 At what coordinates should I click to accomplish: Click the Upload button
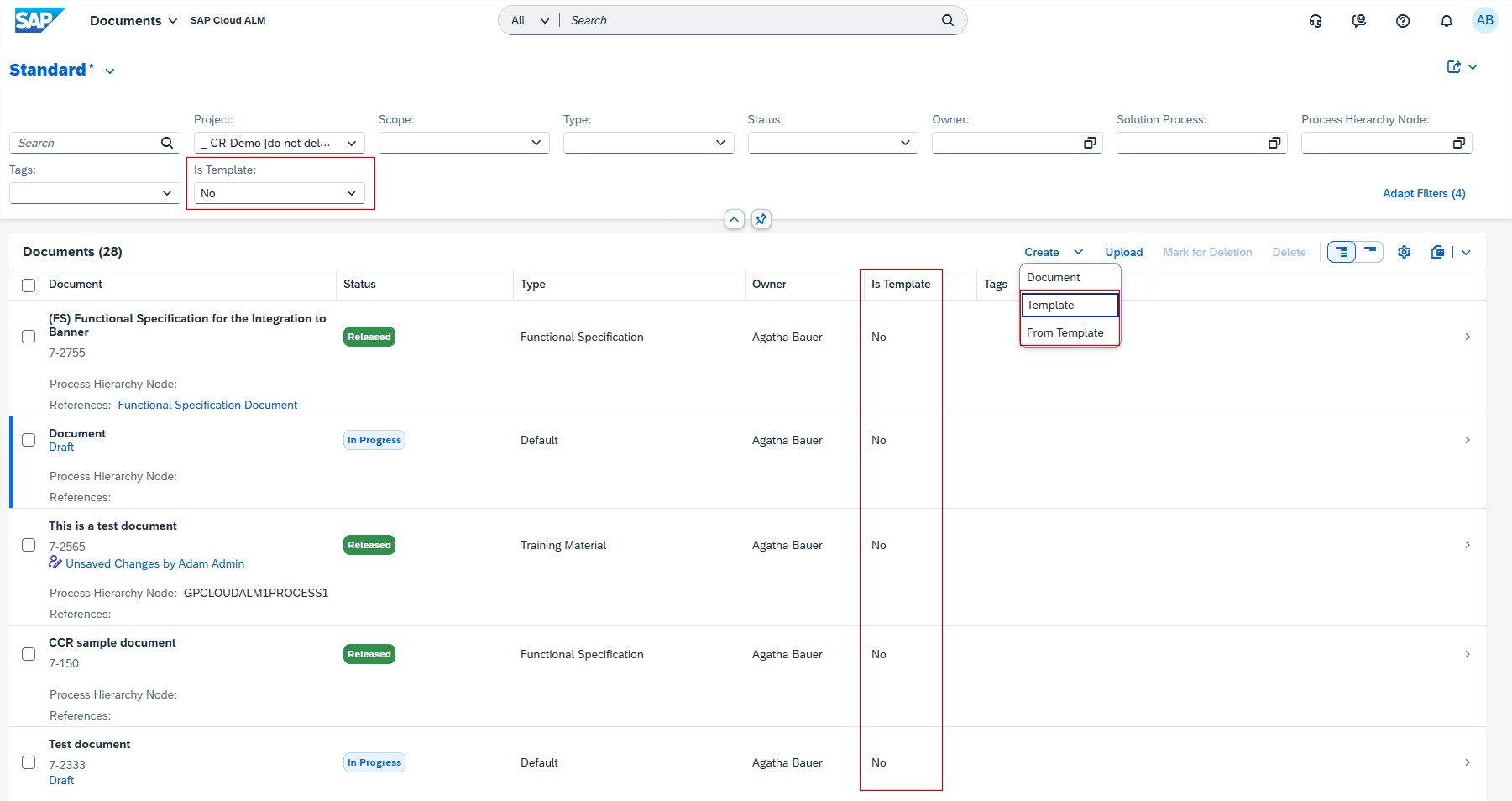tap(1123, 252)
